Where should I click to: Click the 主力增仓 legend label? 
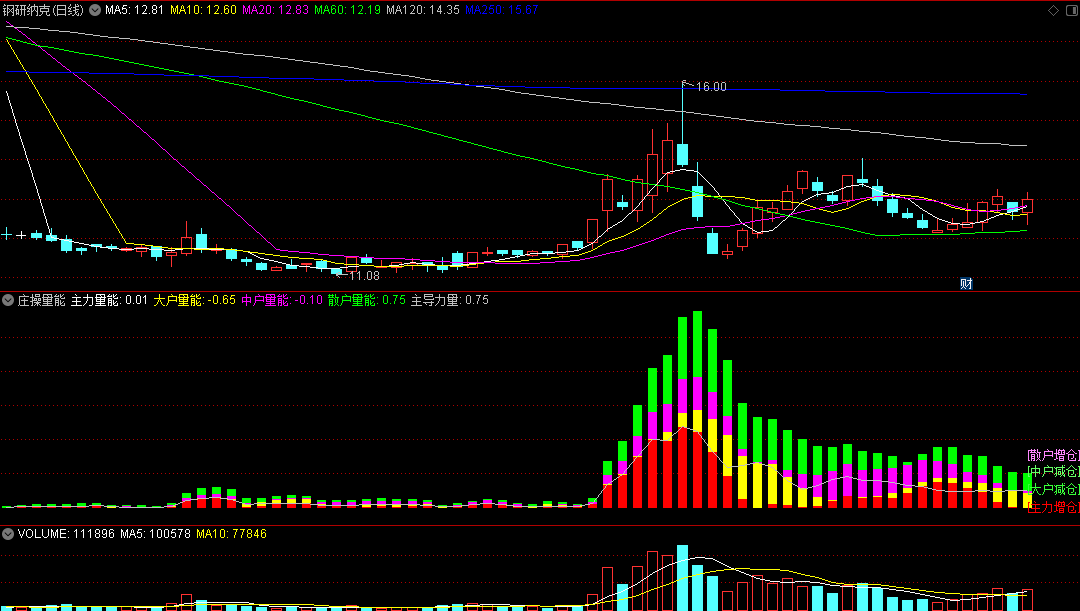pyautogui.click(x=1052, y=508)
